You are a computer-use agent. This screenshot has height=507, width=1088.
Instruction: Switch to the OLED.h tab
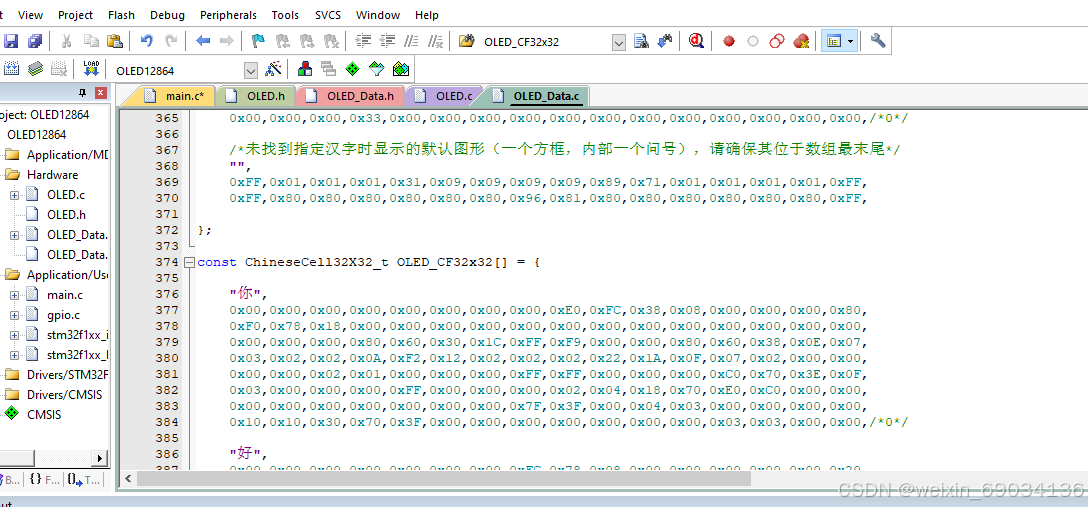click(x=256, y=96)
